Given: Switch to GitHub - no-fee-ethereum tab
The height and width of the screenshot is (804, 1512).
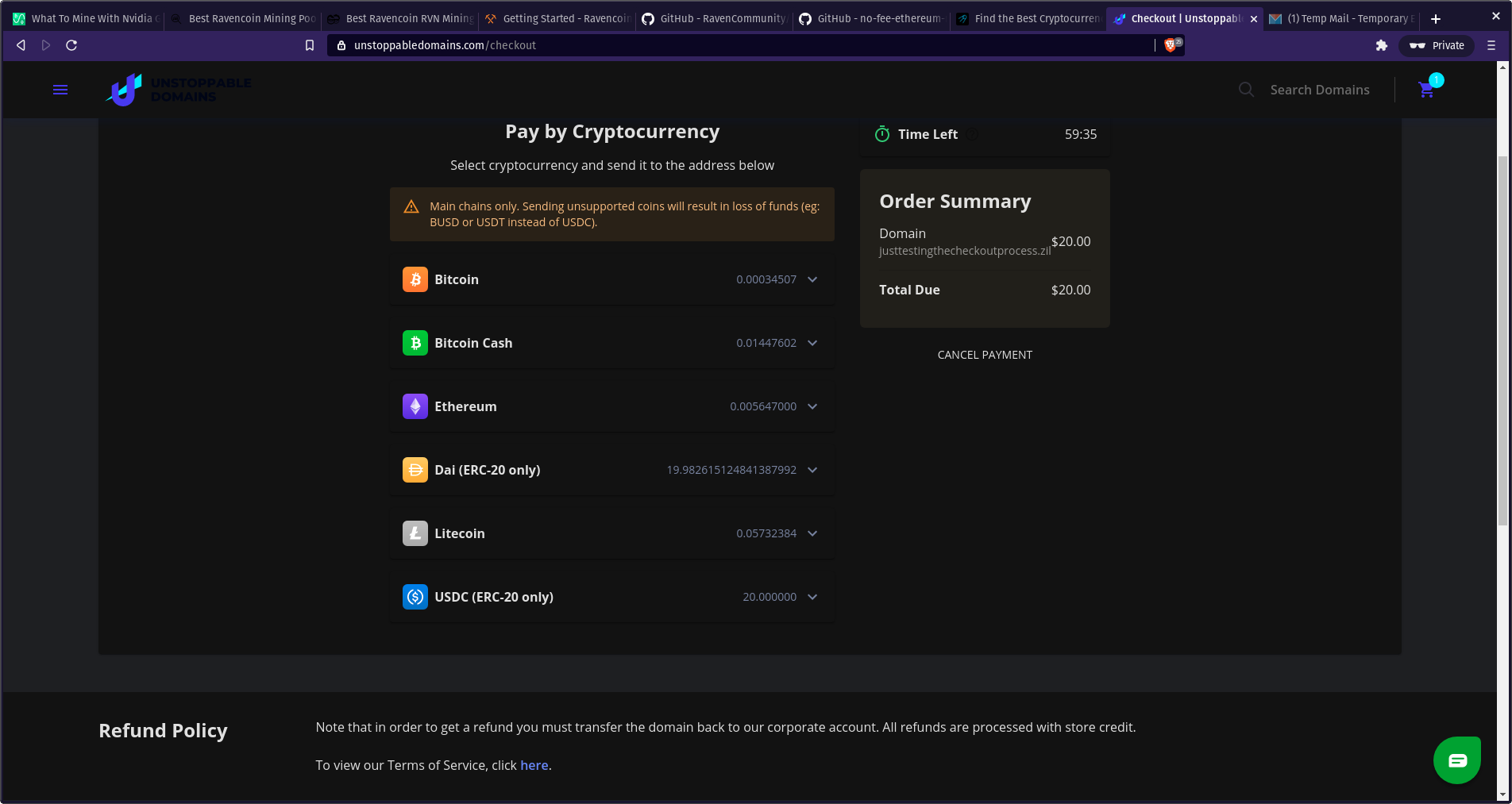Looking at the screenshot, I should 872,18.
